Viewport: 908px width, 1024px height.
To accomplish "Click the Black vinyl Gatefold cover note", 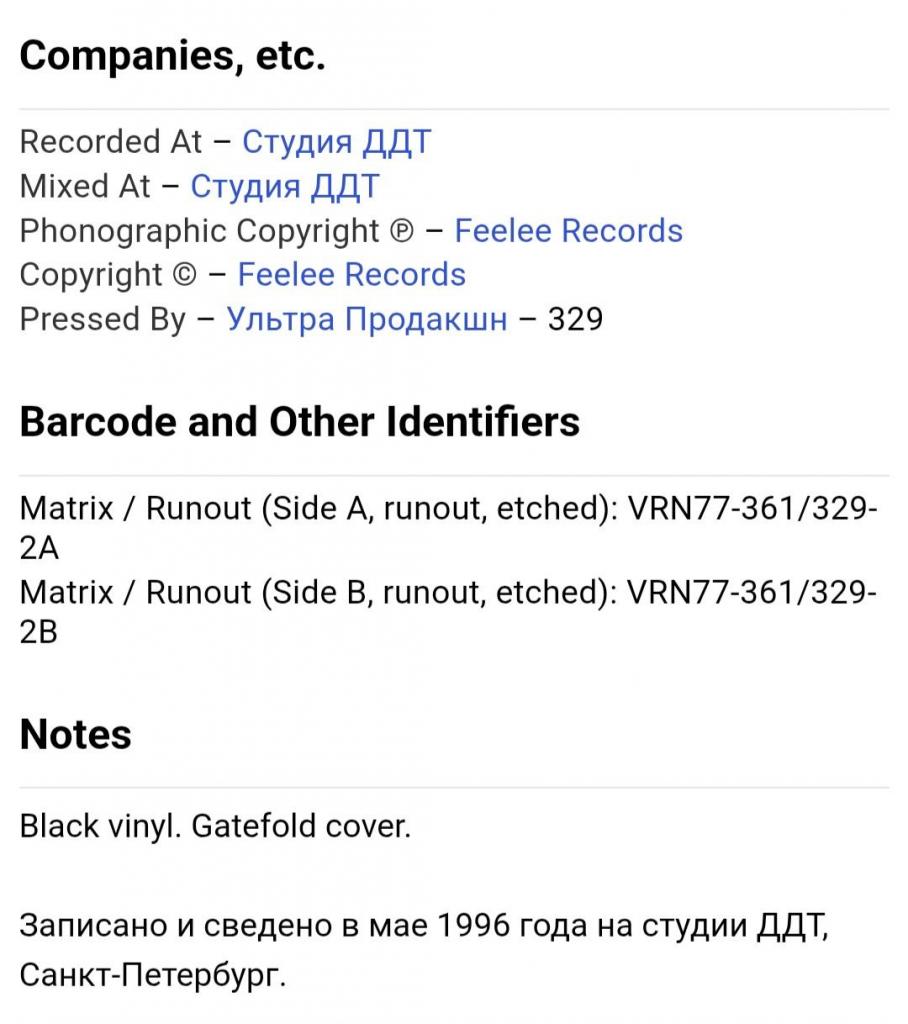I will click(215, 826).
